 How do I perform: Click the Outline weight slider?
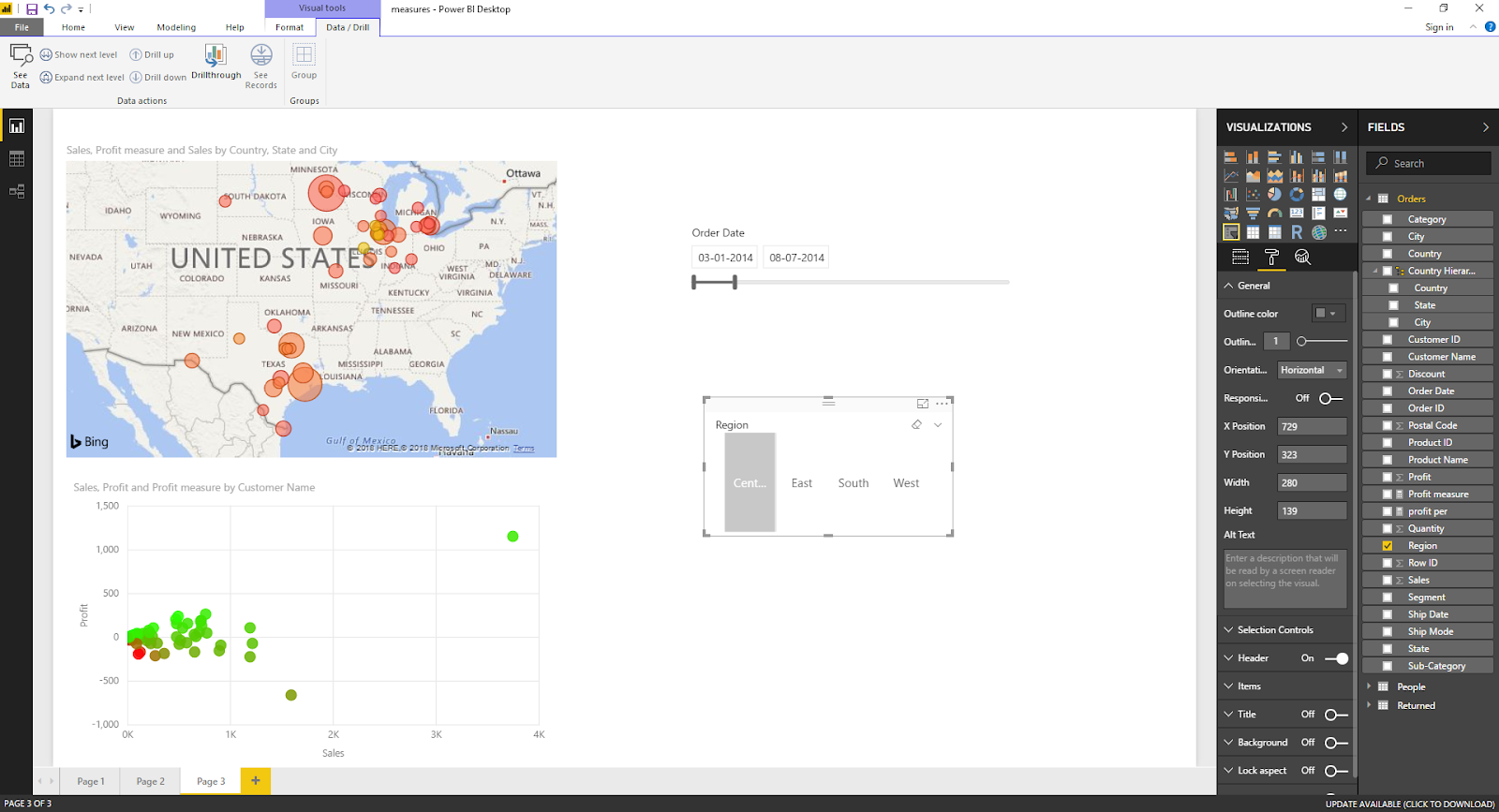[1323, 342]
